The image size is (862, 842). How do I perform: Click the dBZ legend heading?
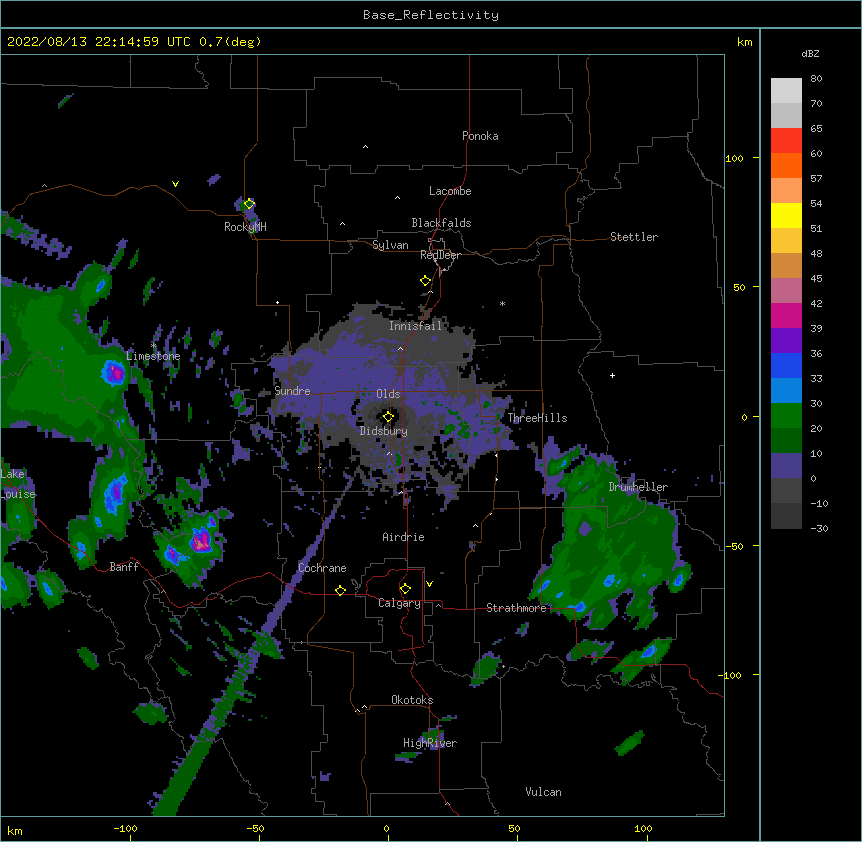[810, 53]
